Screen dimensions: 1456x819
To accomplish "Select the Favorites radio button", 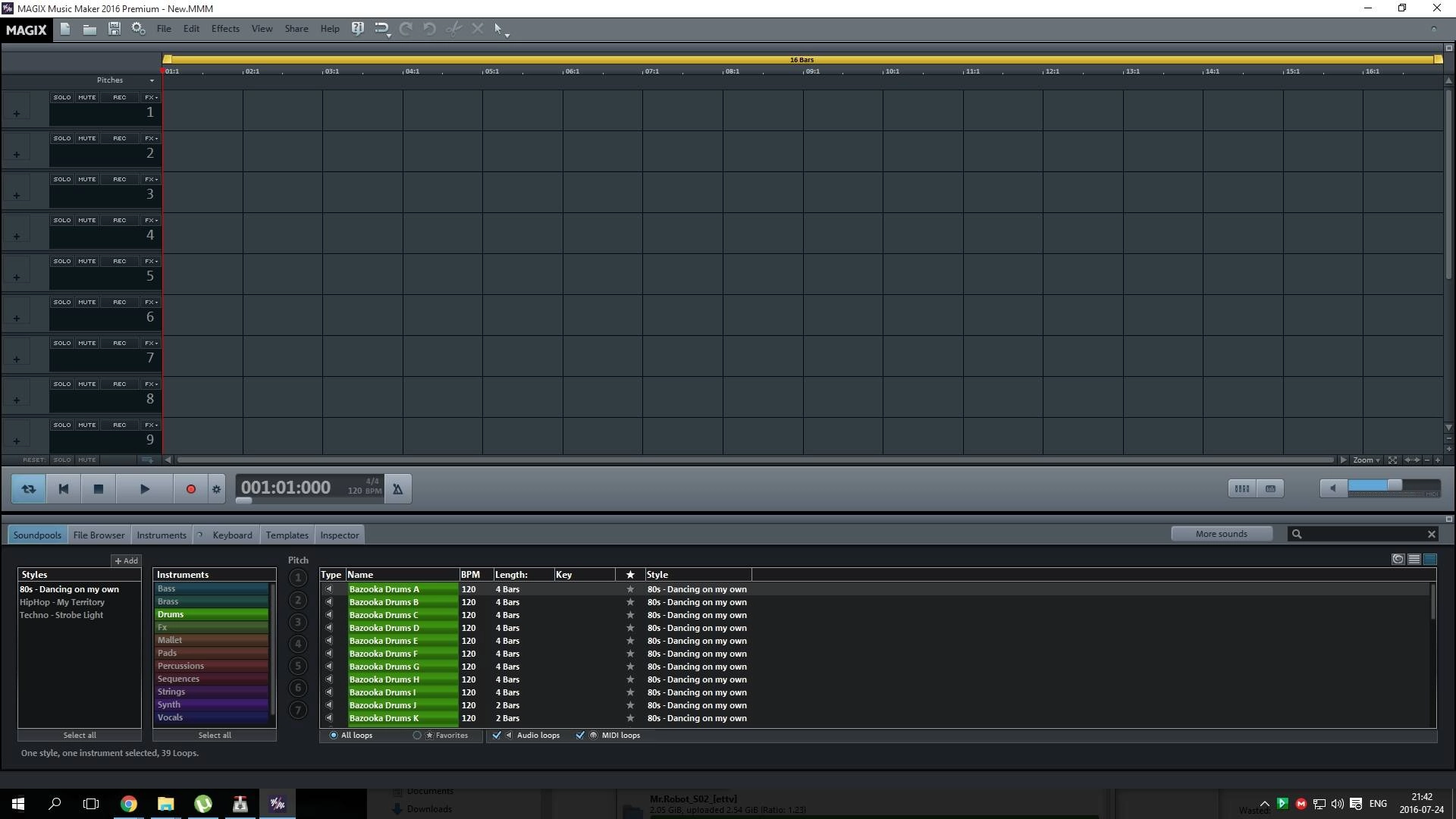I will coord(417,736).
